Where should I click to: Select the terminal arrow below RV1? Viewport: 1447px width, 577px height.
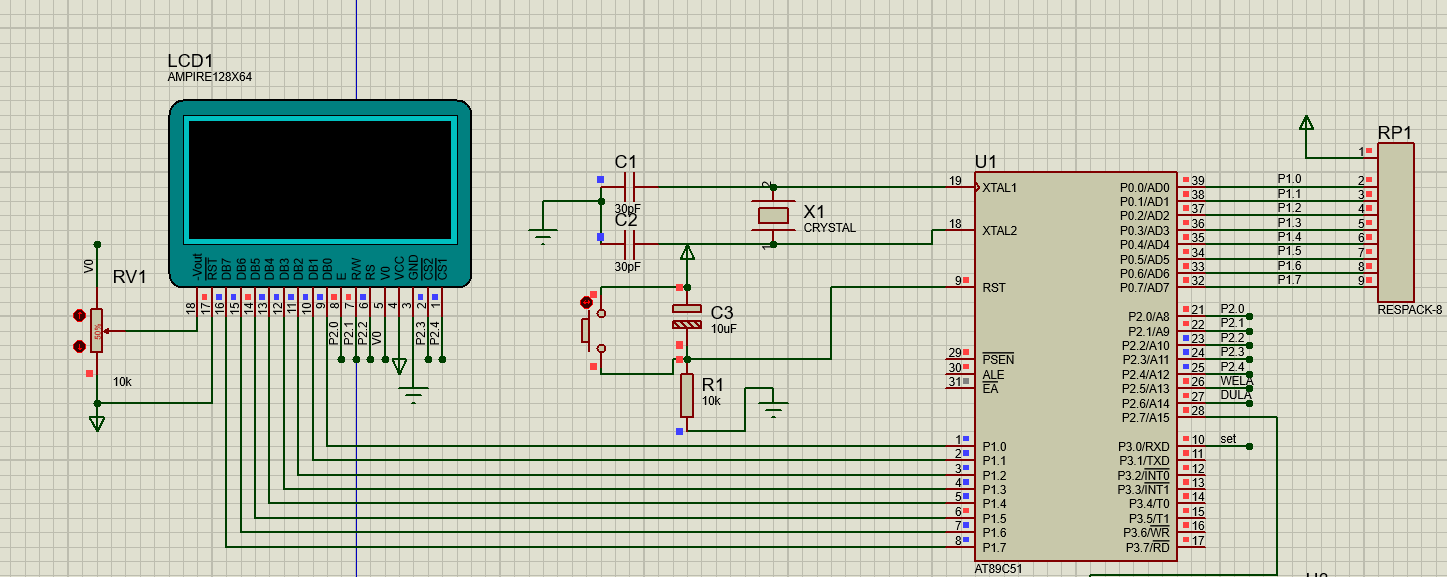pos(97,424)
